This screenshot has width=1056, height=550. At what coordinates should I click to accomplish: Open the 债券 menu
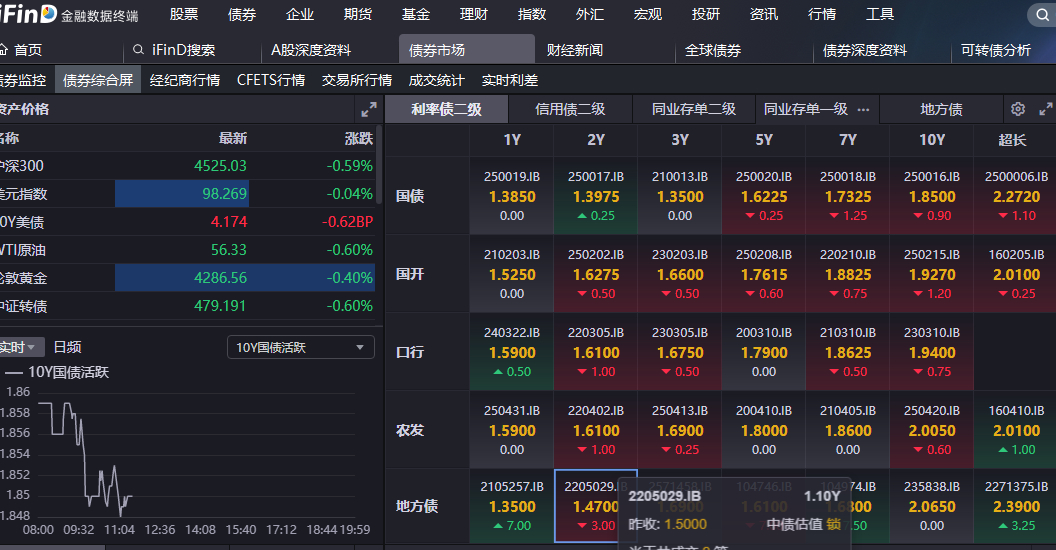pos(242,14)
